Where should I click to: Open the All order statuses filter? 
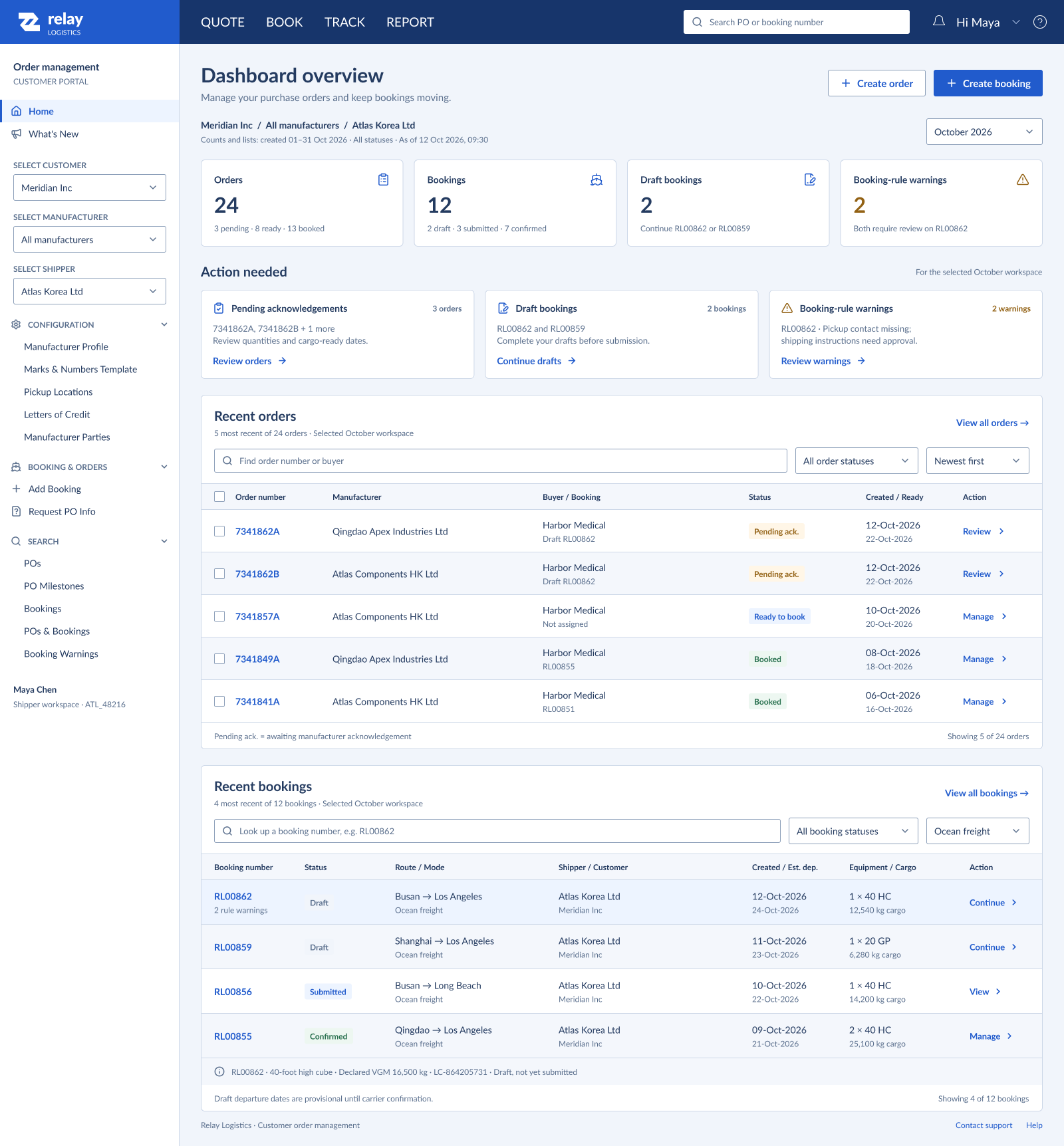click(x=857, y=461)
